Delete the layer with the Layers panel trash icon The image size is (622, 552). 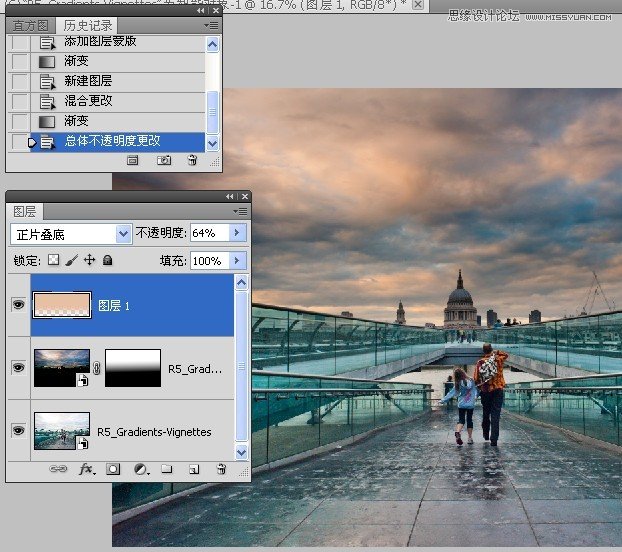click(221, 469)
